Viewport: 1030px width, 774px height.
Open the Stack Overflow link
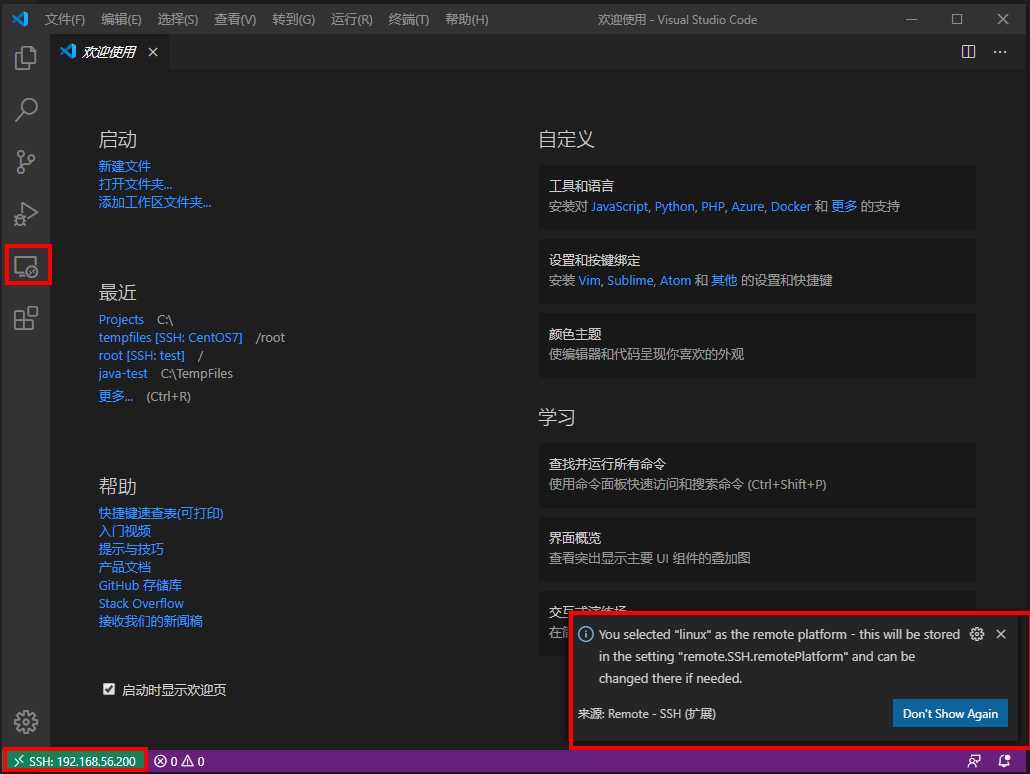point(141,603)
